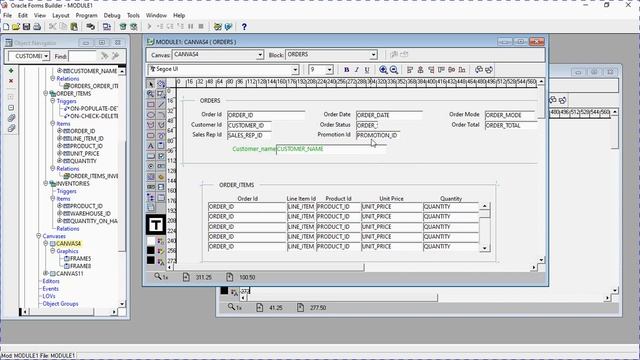Open the Block dropdown showing ORDERS
The height and width of the screenshot is (360, 640).
pyautogui.click(x=373, y=55)
